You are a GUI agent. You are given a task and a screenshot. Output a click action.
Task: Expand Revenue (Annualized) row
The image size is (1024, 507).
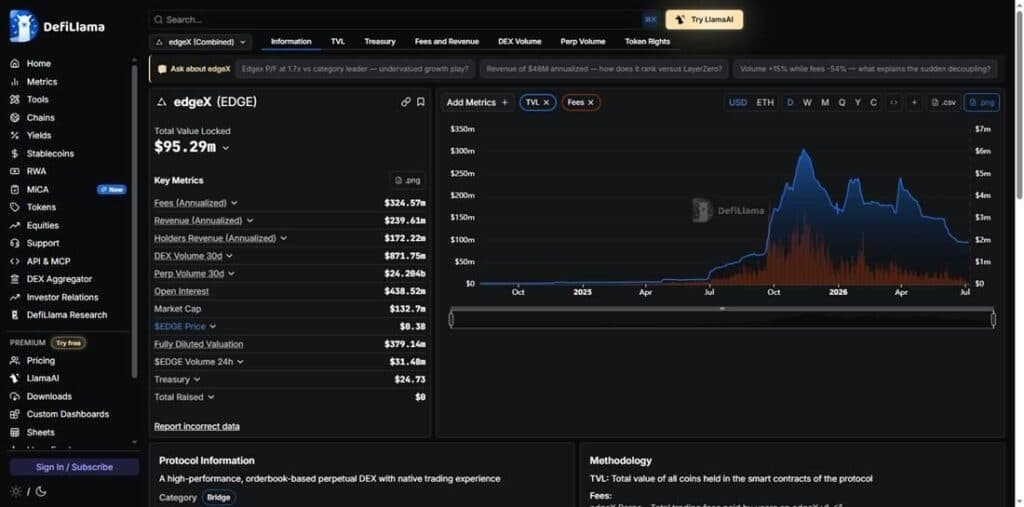250,221
